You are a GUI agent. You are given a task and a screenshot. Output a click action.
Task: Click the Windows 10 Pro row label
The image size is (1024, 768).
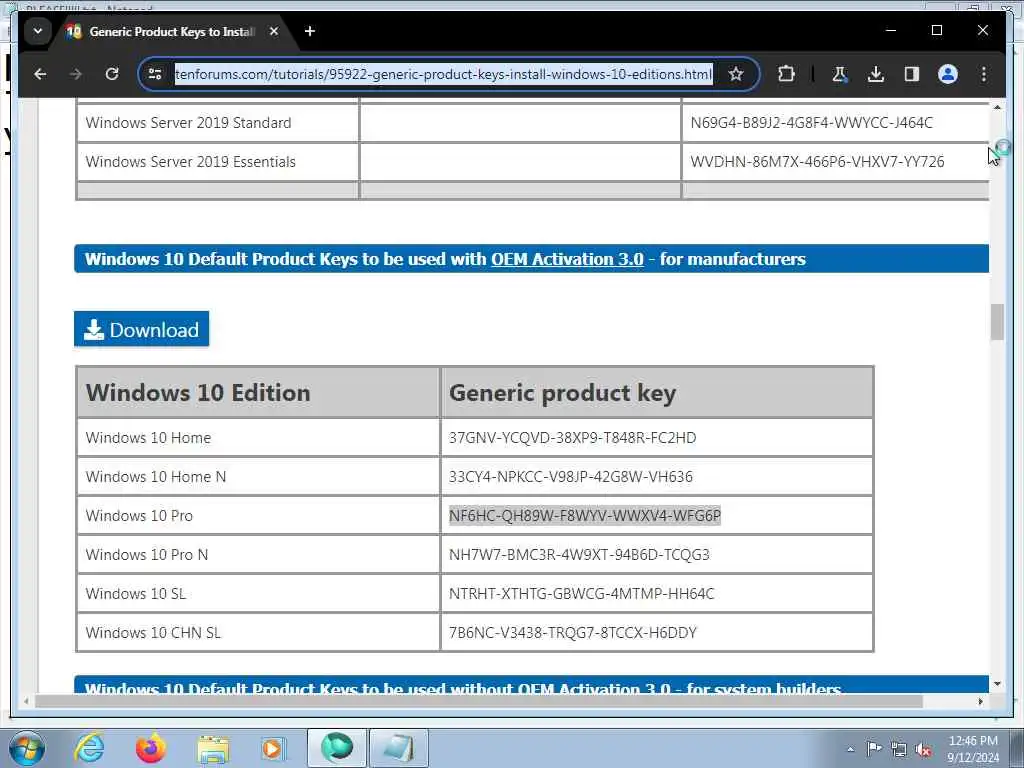pyautogui.click(x=139, y=516)
